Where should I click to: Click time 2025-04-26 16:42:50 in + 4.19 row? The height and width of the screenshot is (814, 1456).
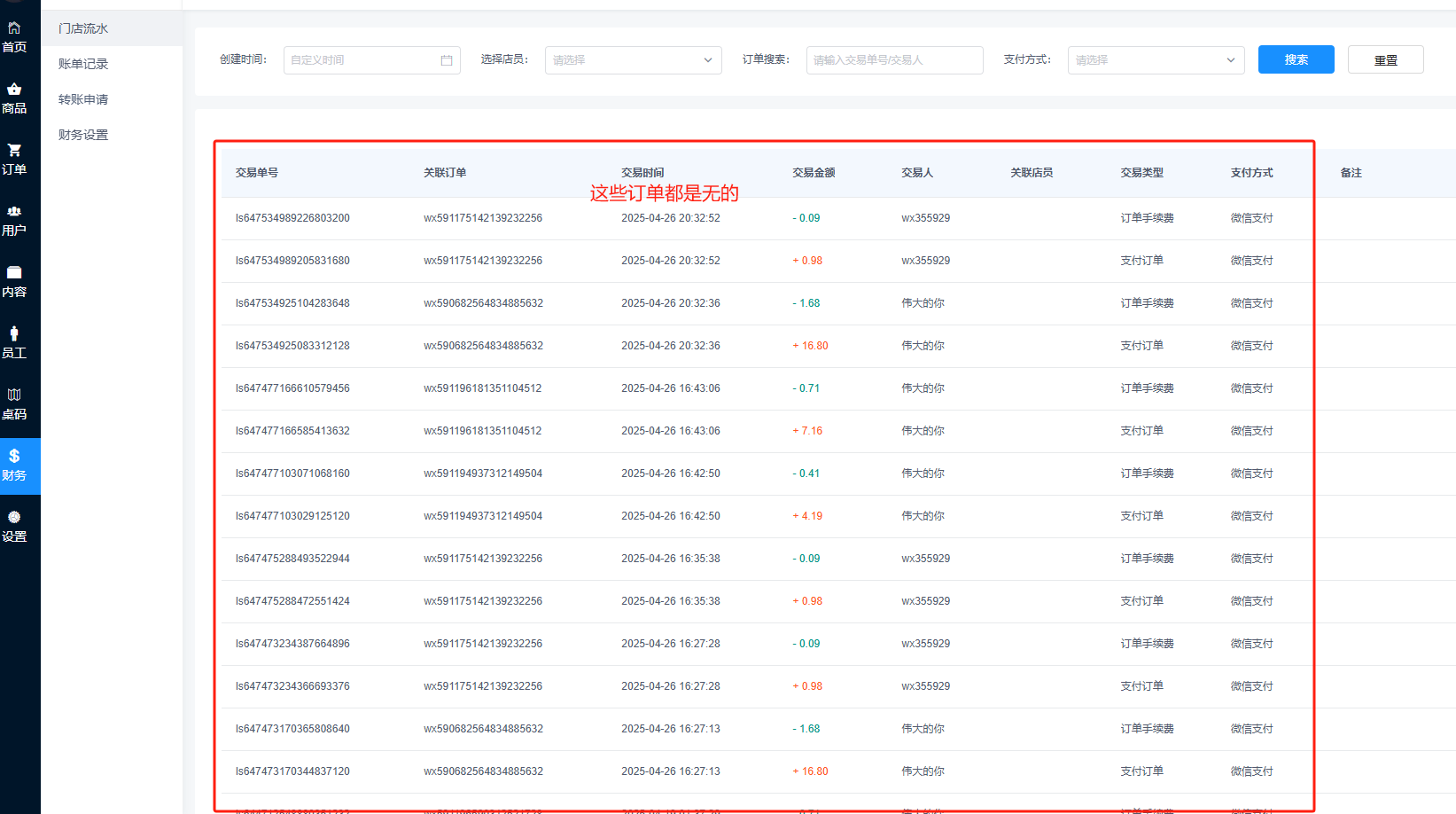(x=671, y=516)
